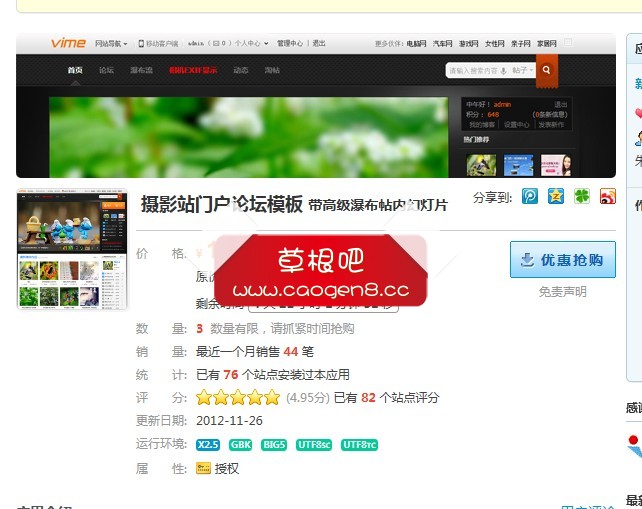Click the orange search magnifier button
Screen dimensions: 642x509
pyautogui.click(x=546, y=71)
